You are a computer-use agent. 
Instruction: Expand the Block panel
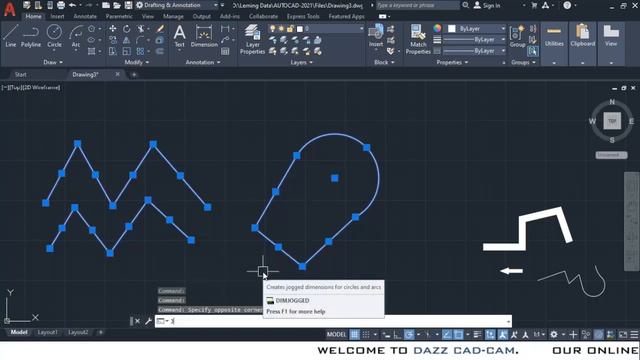pos(384,62)
